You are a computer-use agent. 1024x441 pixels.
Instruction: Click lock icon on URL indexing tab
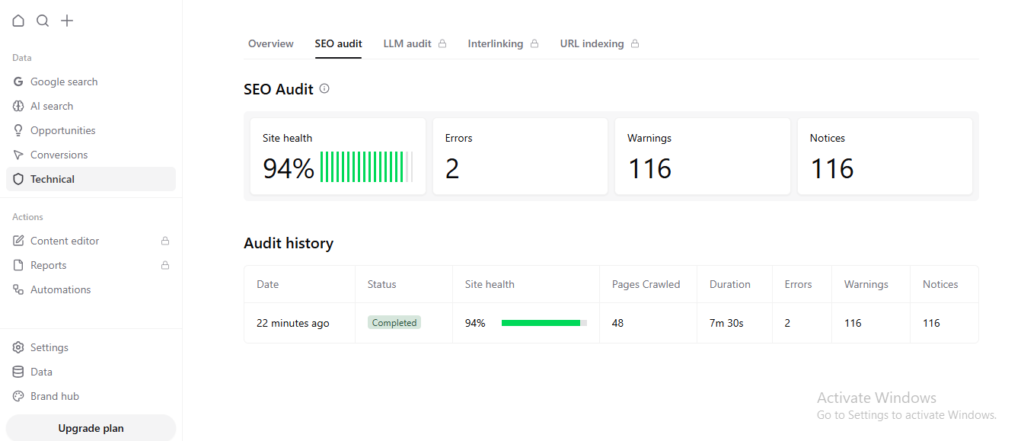635,44
